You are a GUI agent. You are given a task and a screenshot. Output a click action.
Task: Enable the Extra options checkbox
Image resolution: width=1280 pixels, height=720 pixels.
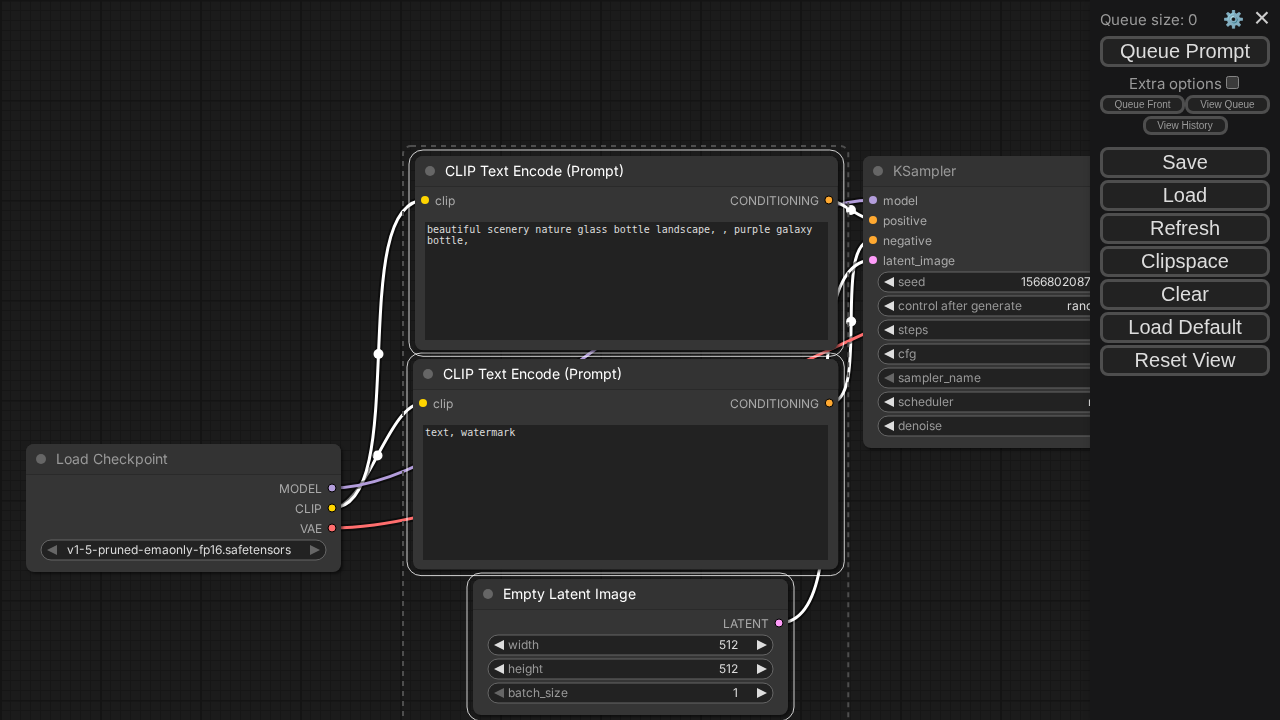coord(1232,83)
